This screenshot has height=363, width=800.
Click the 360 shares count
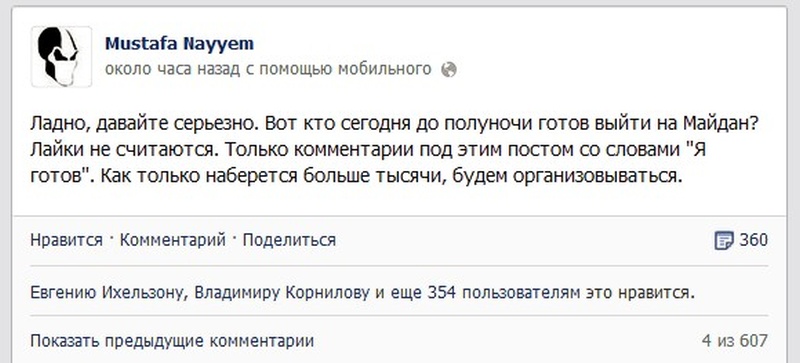point(753,239)
